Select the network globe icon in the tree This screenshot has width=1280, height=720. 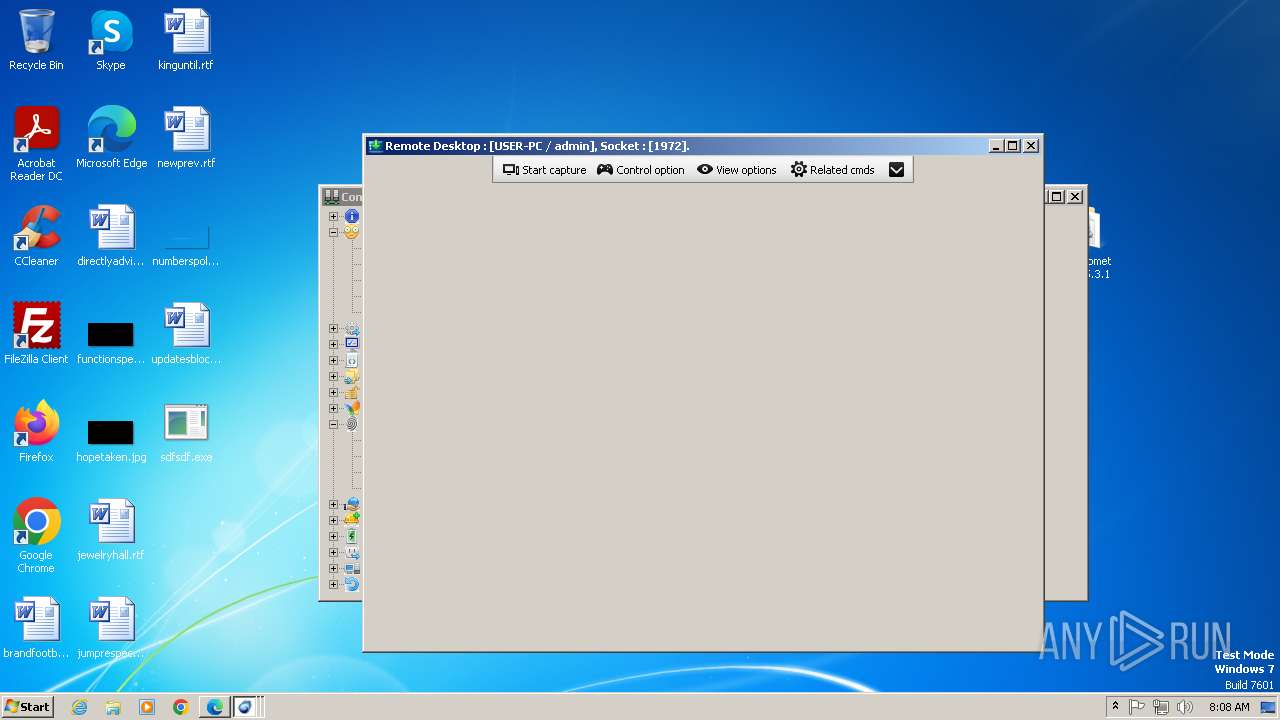coord(352,504)
